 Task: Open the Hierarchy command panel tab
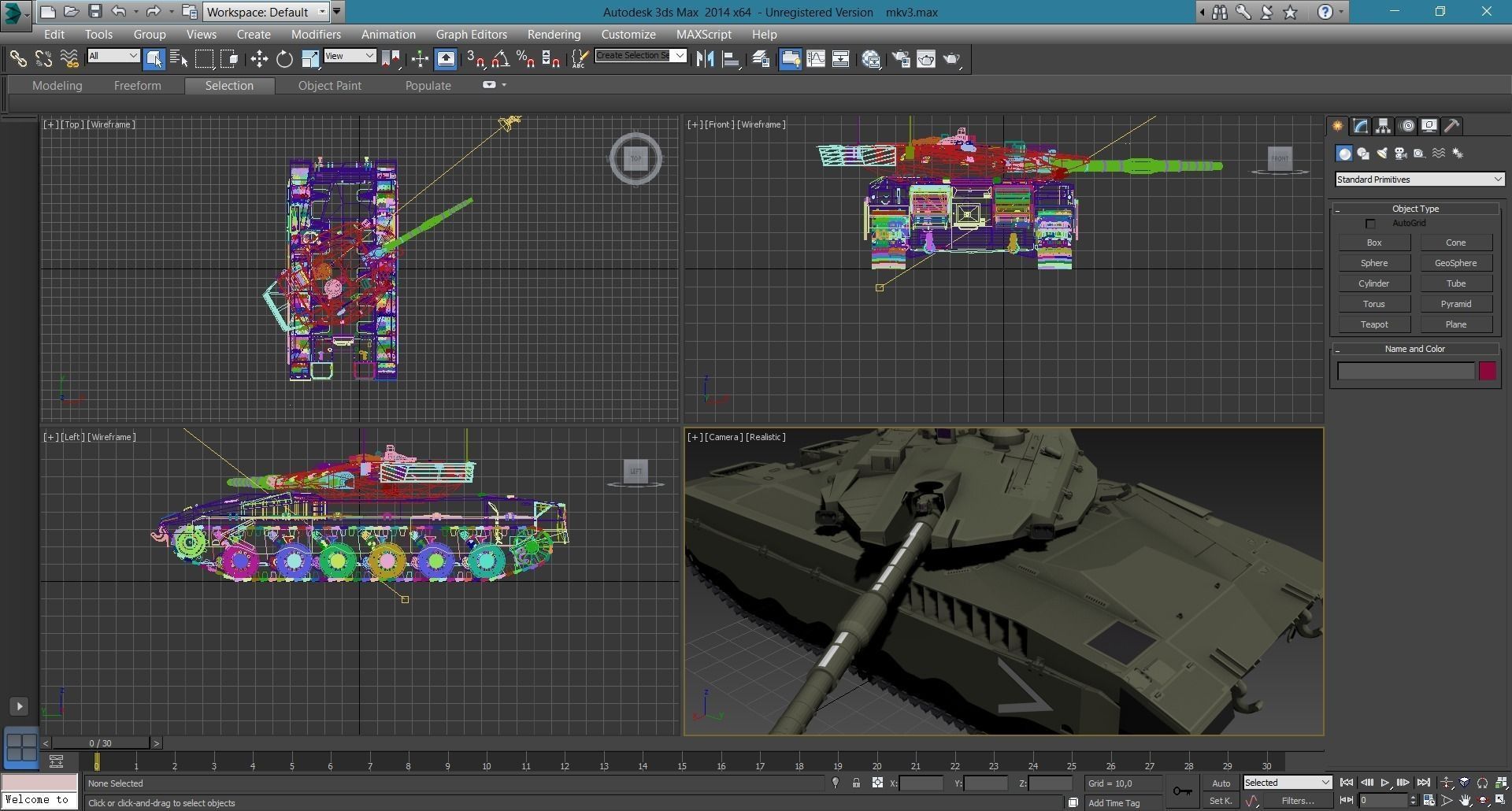point(1384,126)
